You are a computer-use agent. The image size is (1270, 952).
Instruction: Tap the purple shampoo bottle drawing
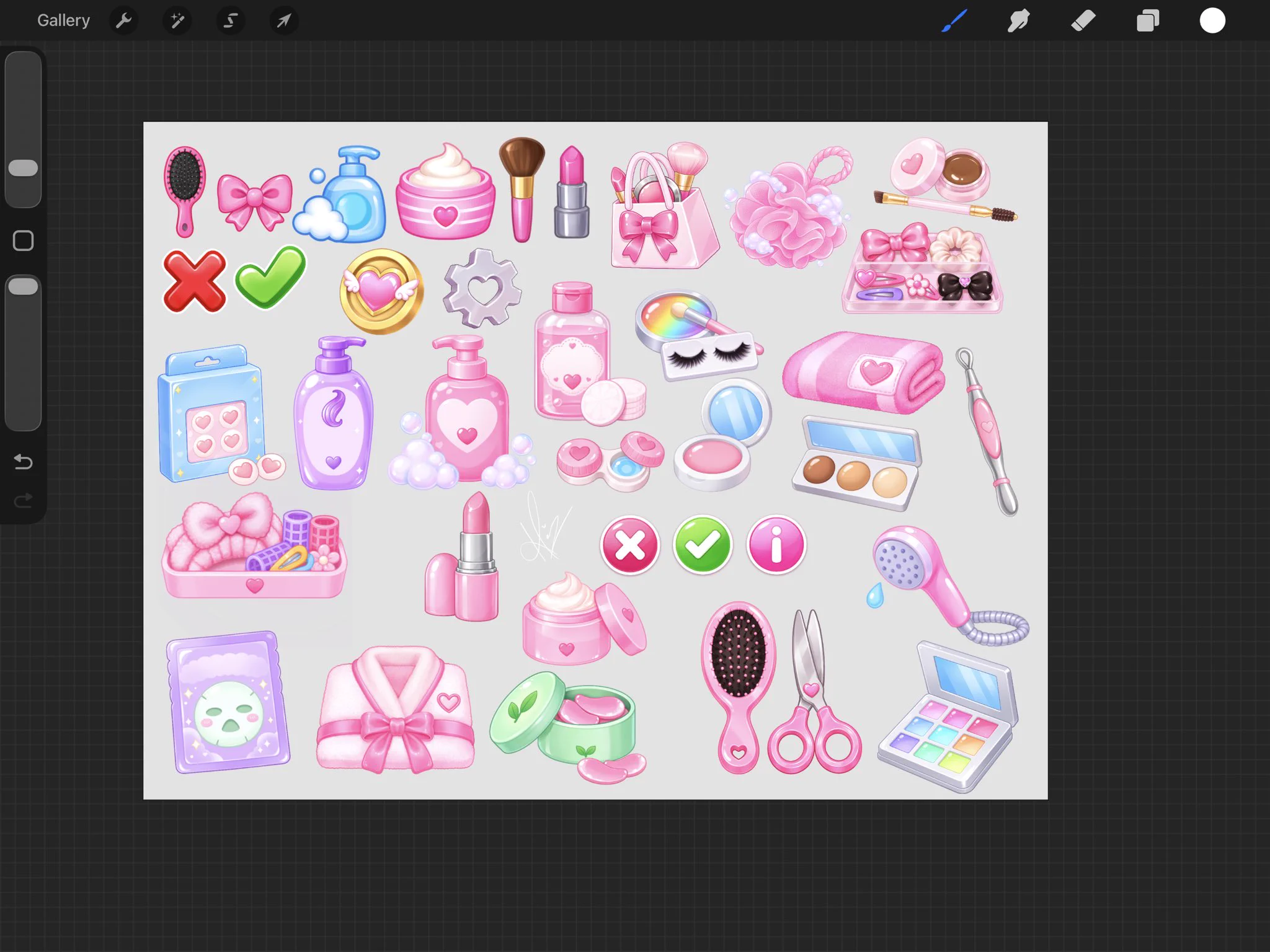tap(334, 413)
